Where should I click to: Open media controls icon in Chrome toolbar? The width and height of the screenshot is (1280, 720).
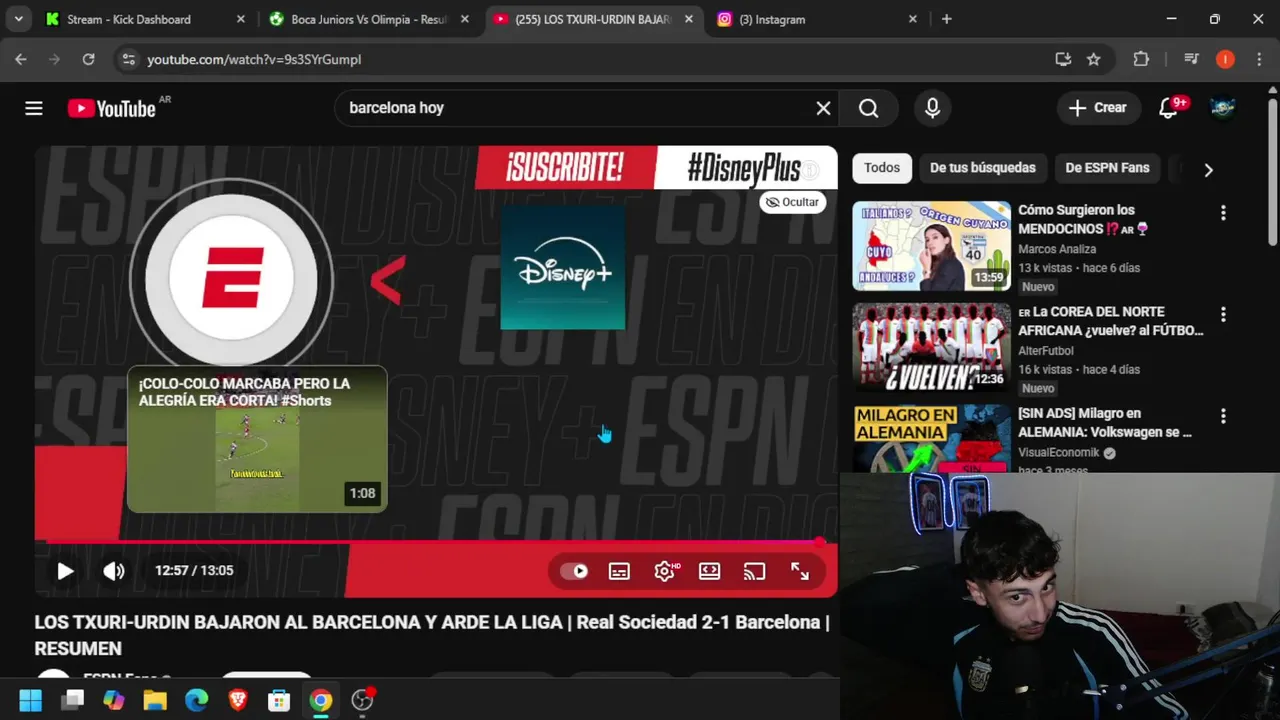pos(1191,60)
